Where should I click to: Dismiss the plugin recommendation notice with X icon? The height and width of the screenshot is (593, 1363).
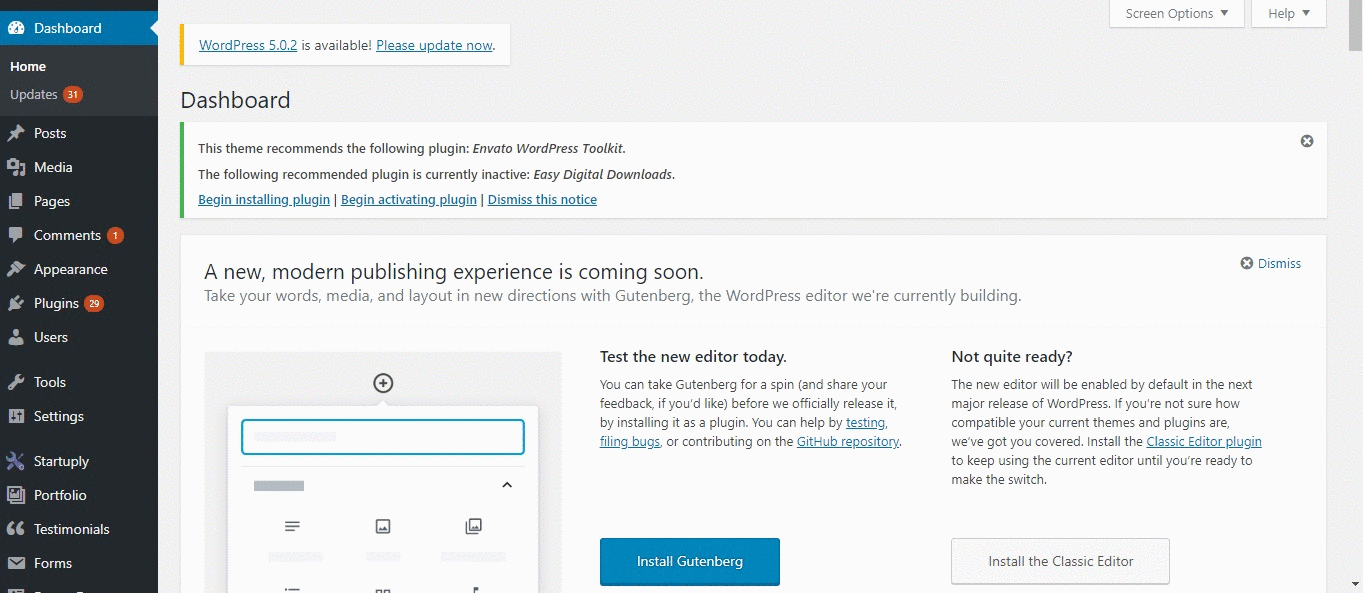[1307, 141]
